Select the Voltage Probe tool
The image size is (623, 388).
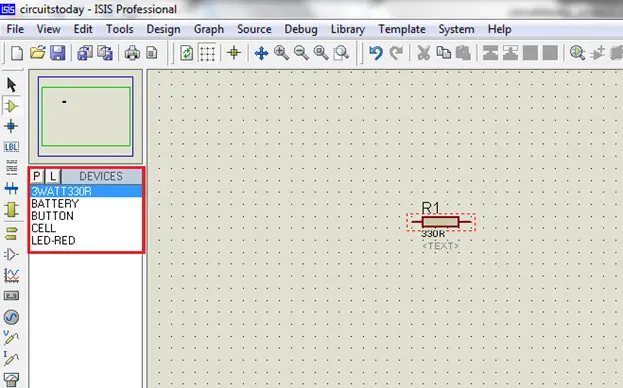11,338
